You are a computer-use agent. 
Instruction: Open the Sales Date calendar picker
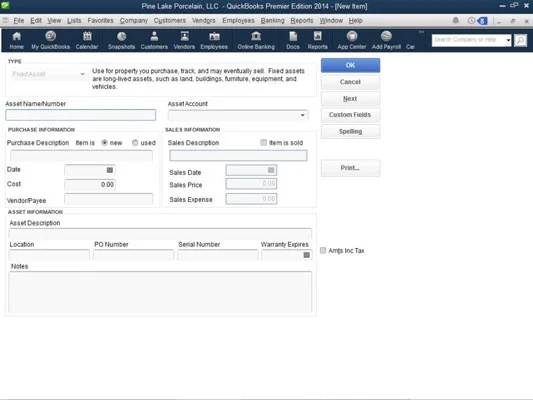pos(271,170)
